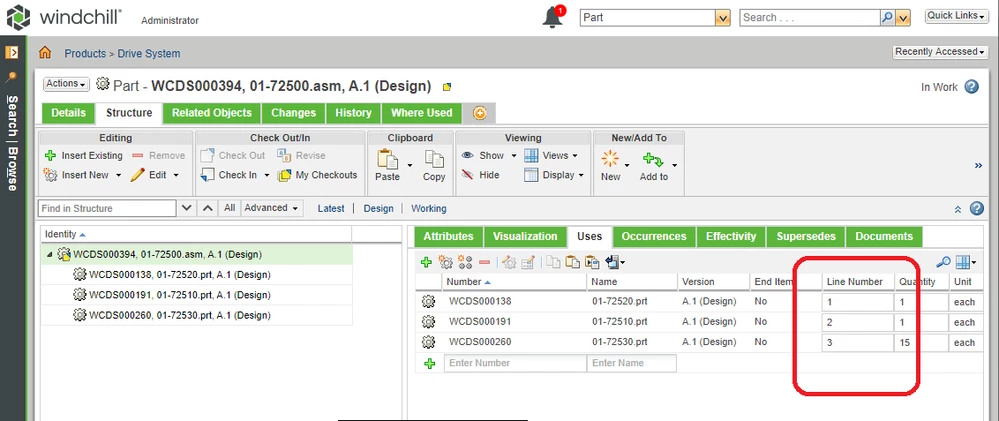Expand the Insert New dropdown
The image size is (999, 421).
(x=119, y=175)
